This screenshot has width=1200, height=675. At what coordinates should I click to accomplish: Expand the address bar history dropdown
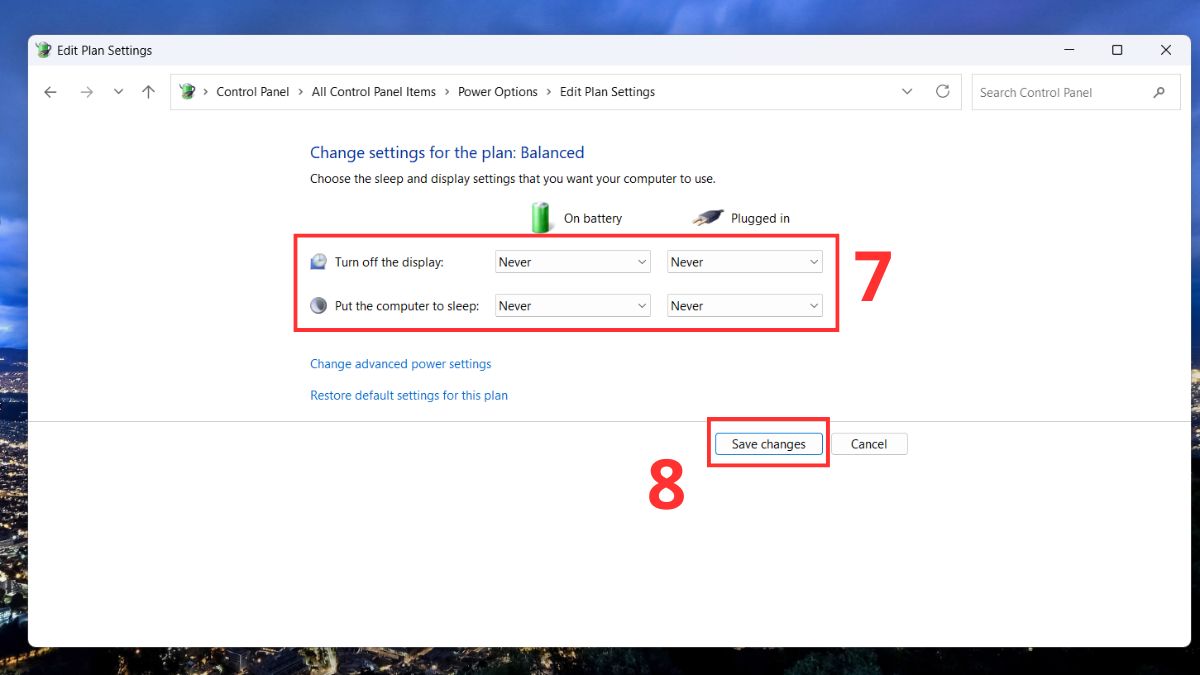(x=907, y=92)
